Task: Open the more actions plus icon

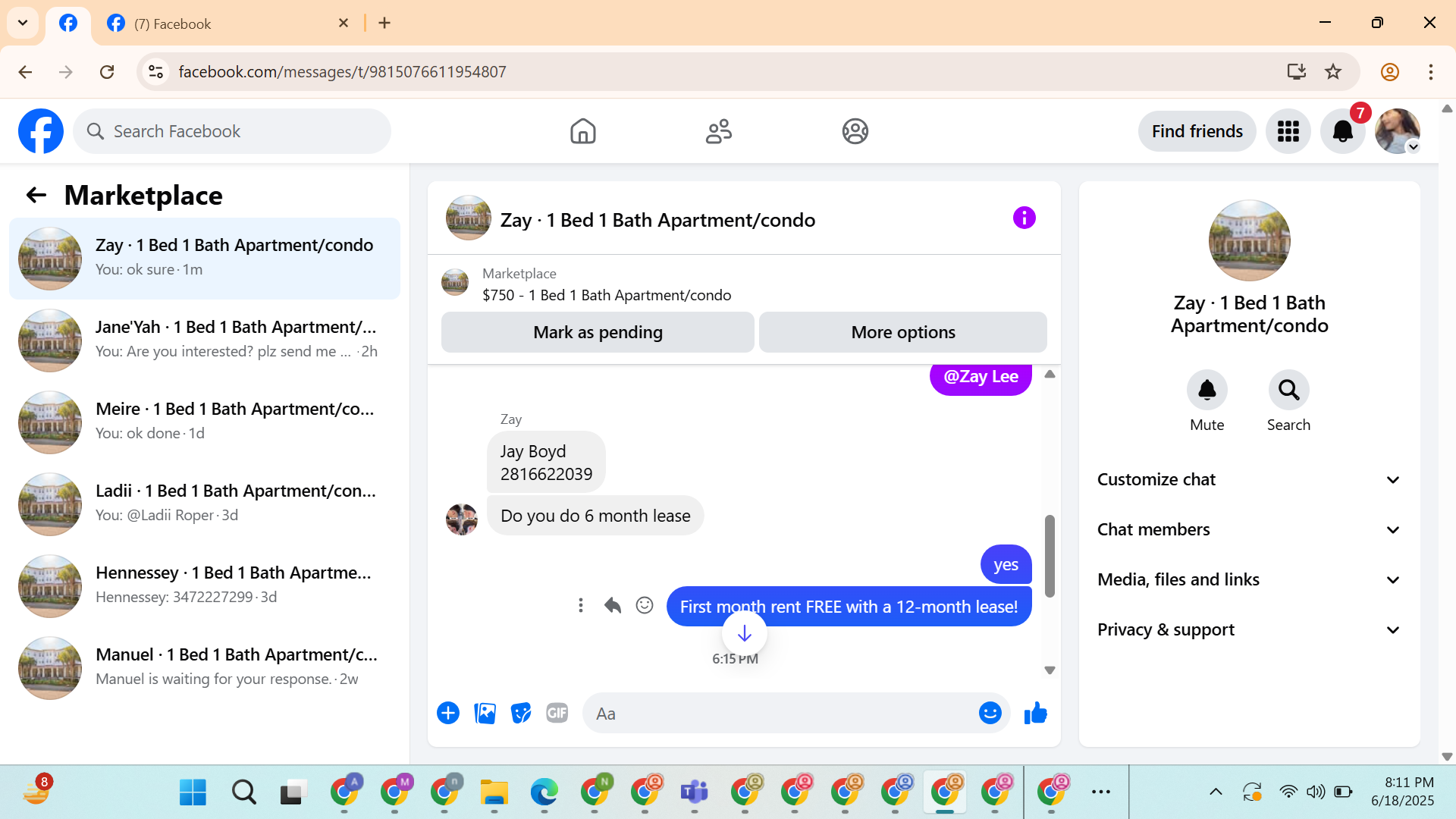Action: point(448,713)
